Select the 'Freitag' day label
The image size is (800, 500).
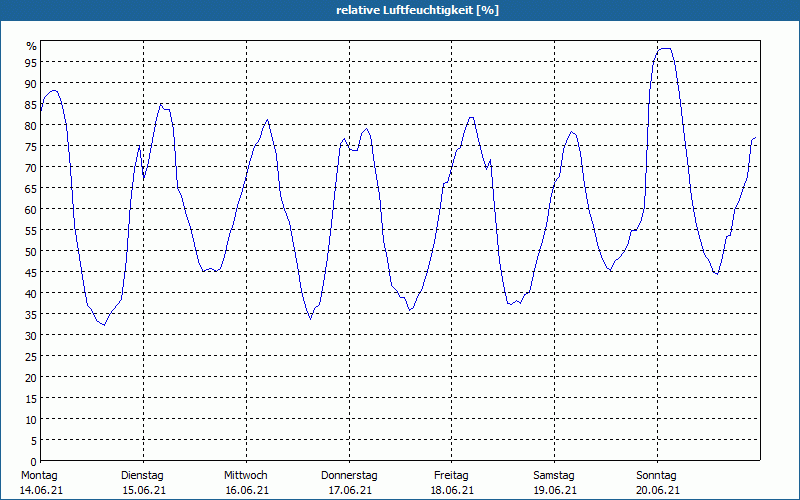tap(452, 475)
